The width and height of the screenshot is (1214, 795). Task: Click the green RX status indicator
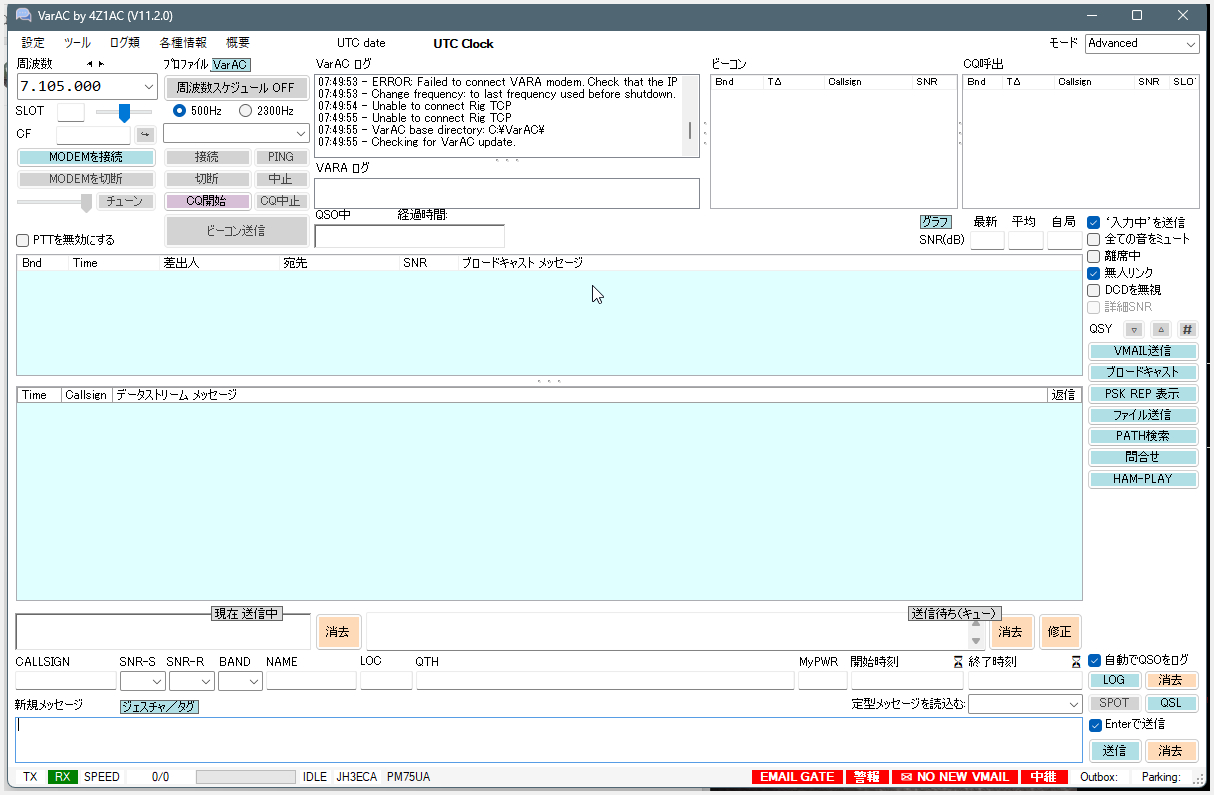pos(63,777)
